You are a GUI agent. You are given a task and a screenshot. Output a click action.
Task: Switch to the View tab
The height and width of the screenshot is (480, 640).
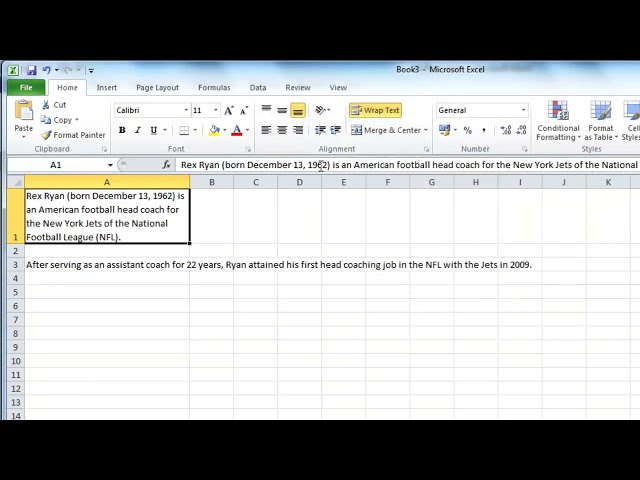point(338,87)
